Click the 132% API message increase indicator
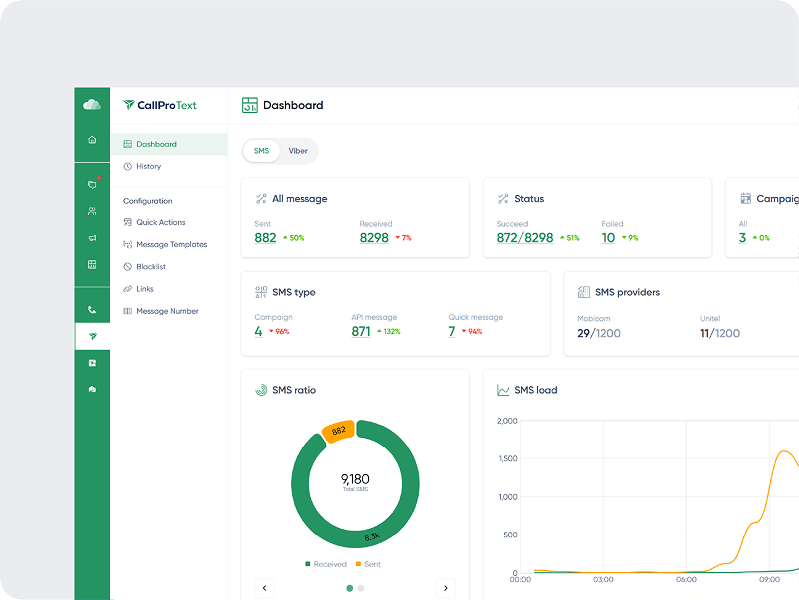The height and width of the screenshot is (600, 799). tap(389, 331)
